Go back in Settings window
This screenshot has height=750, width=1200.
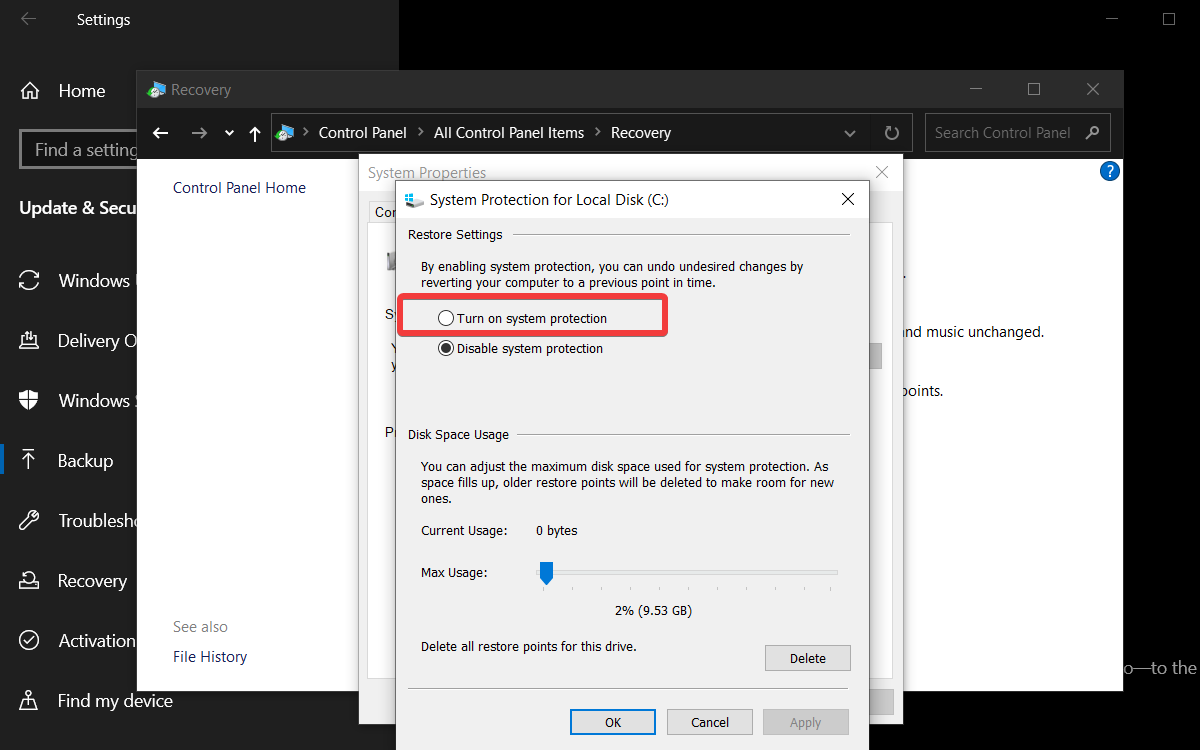[28, 19]
